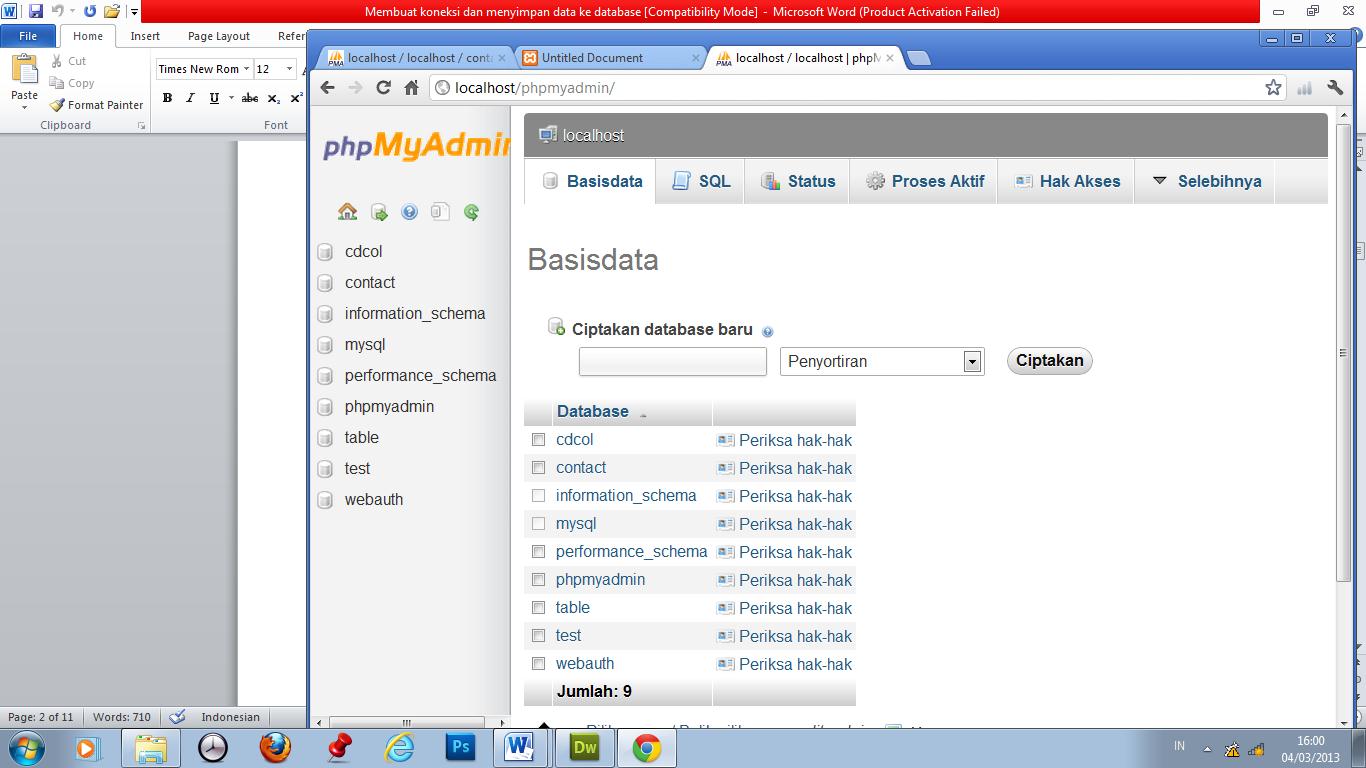Click the phpMyAdmin log out icon
1366x768 pixels.
379,212
